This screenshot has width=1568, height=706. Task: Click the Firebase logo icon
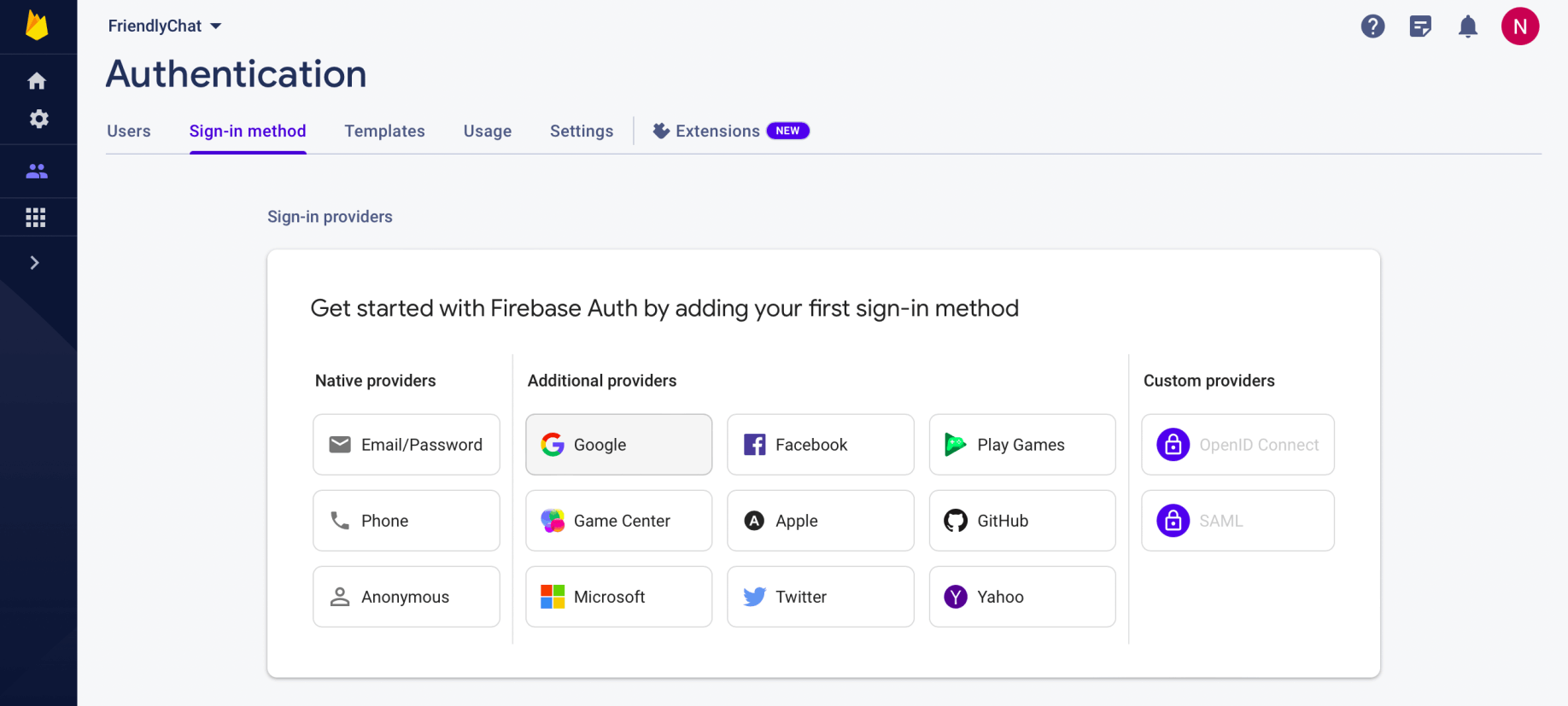pos(37,26)
